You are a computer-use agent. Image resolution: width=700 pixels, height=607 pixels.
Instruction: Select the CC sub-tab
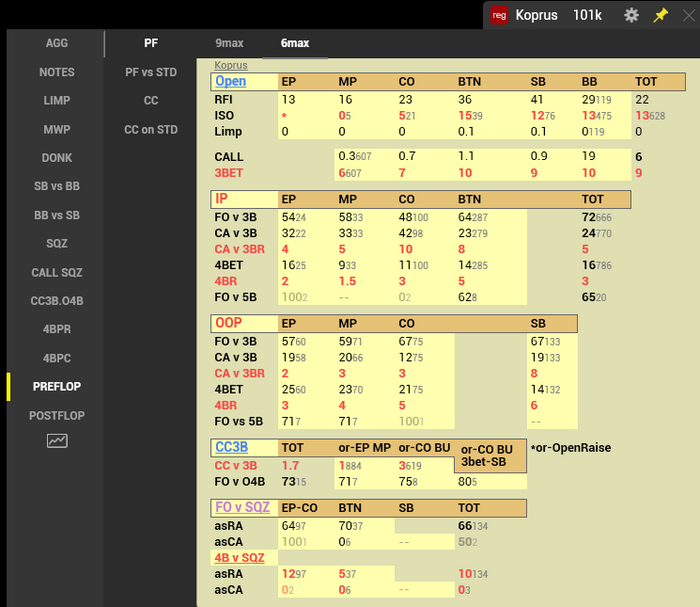151,100
